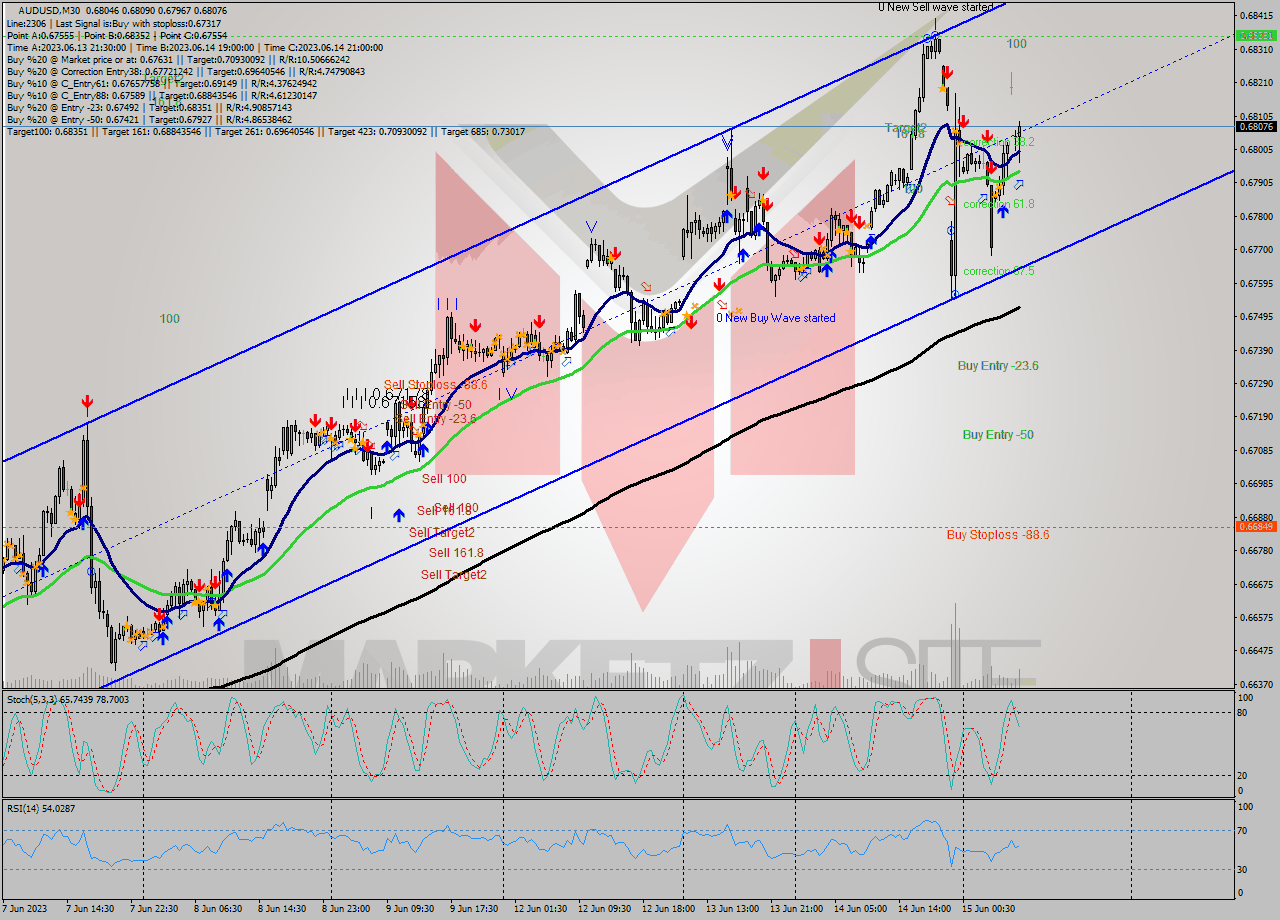Click the green '100' label near the top right
This screenshot has height=920, width=1280.
pos(1016,44)
